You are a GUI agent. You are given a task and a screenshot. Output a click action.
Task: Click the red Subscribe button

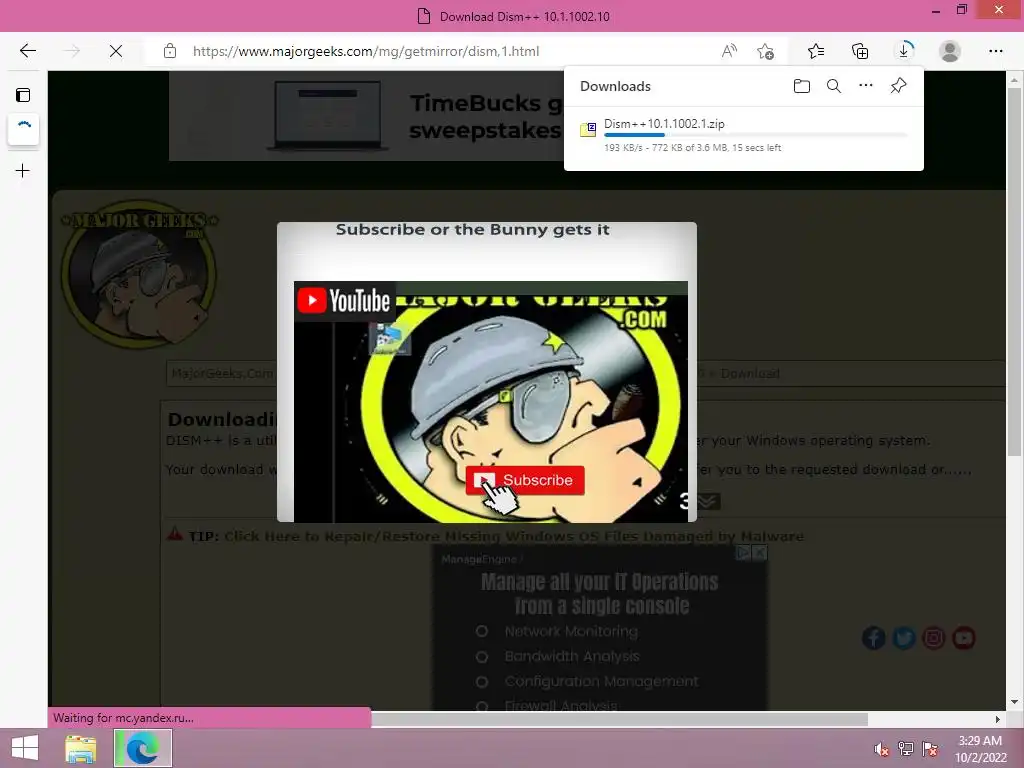point(525,480)
